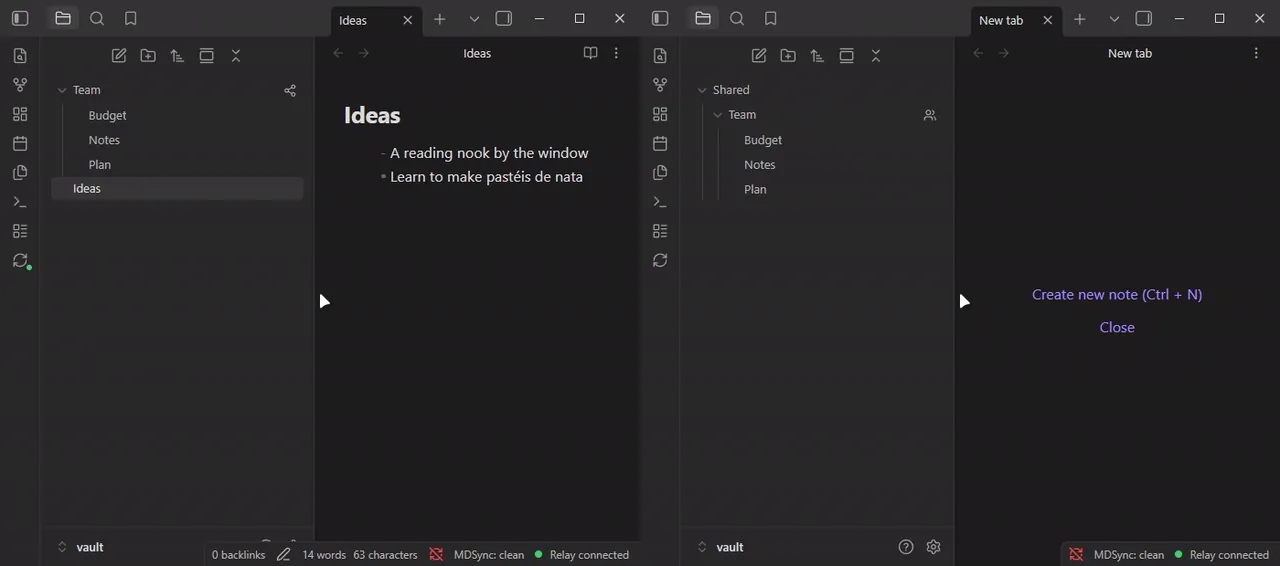Open quick switcher in Ideas window ribbon
This screenshot has height=566, width=1280.
[20, 56]
